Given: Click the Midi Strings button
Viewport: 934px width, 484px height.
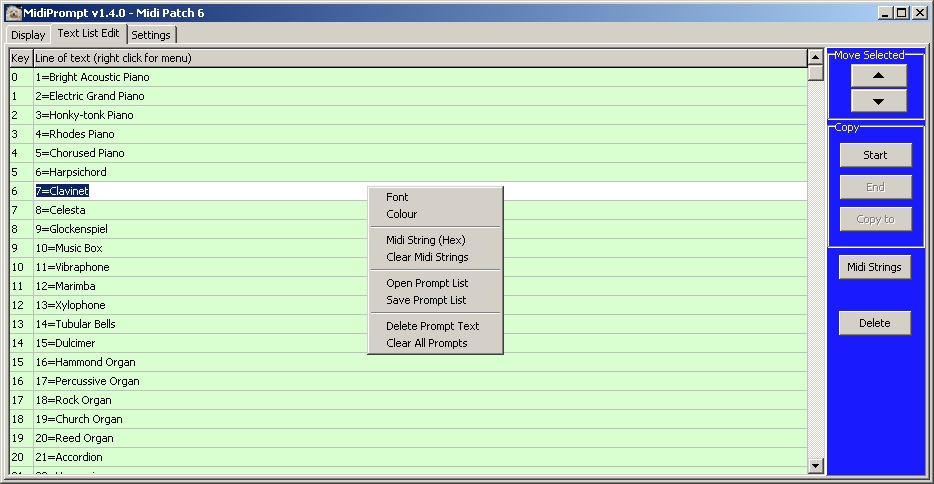Looking at the screenshot, I should pos(874,267).
